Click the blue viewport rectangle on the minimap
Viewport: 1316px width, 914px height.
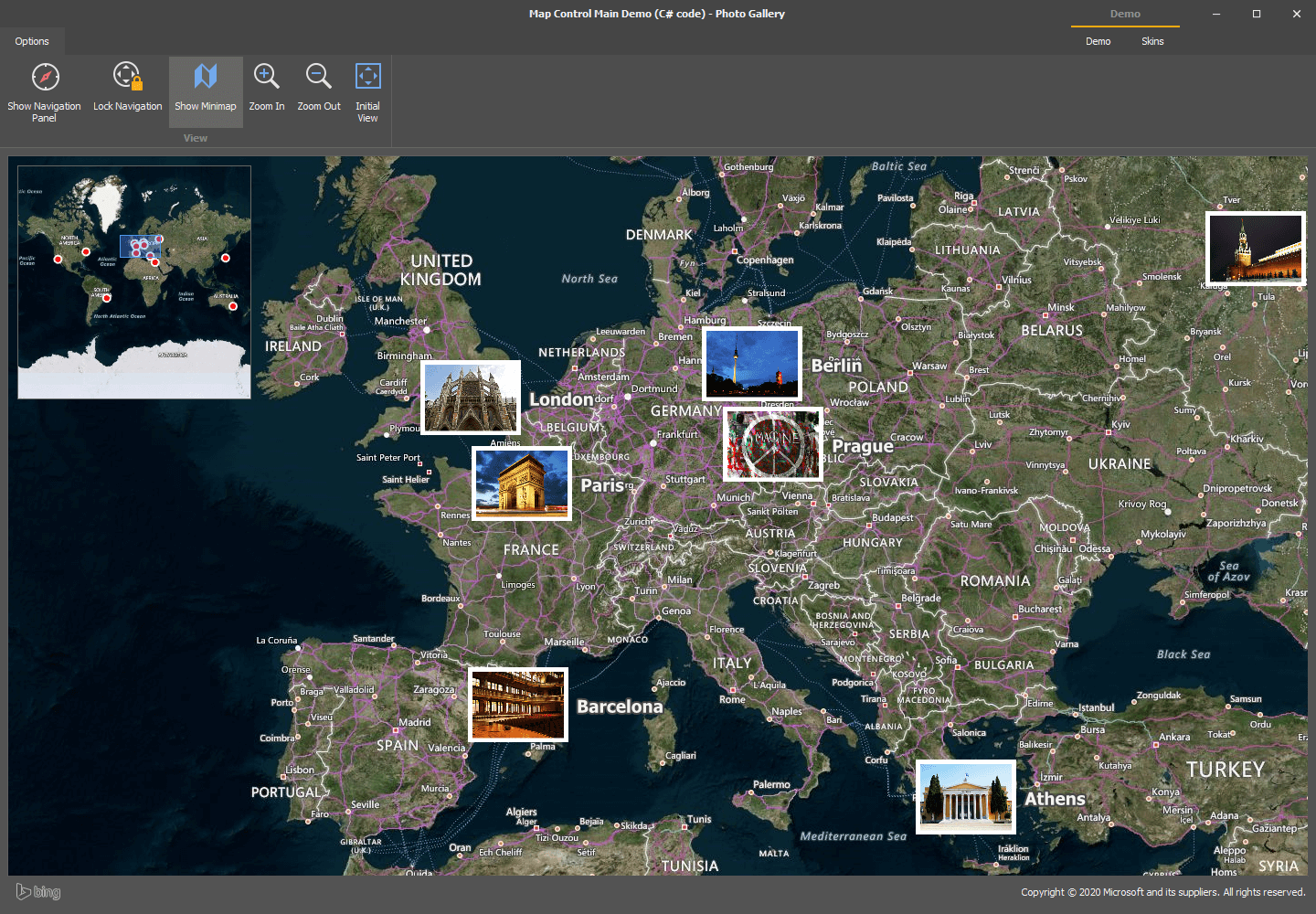pos(140,246)
